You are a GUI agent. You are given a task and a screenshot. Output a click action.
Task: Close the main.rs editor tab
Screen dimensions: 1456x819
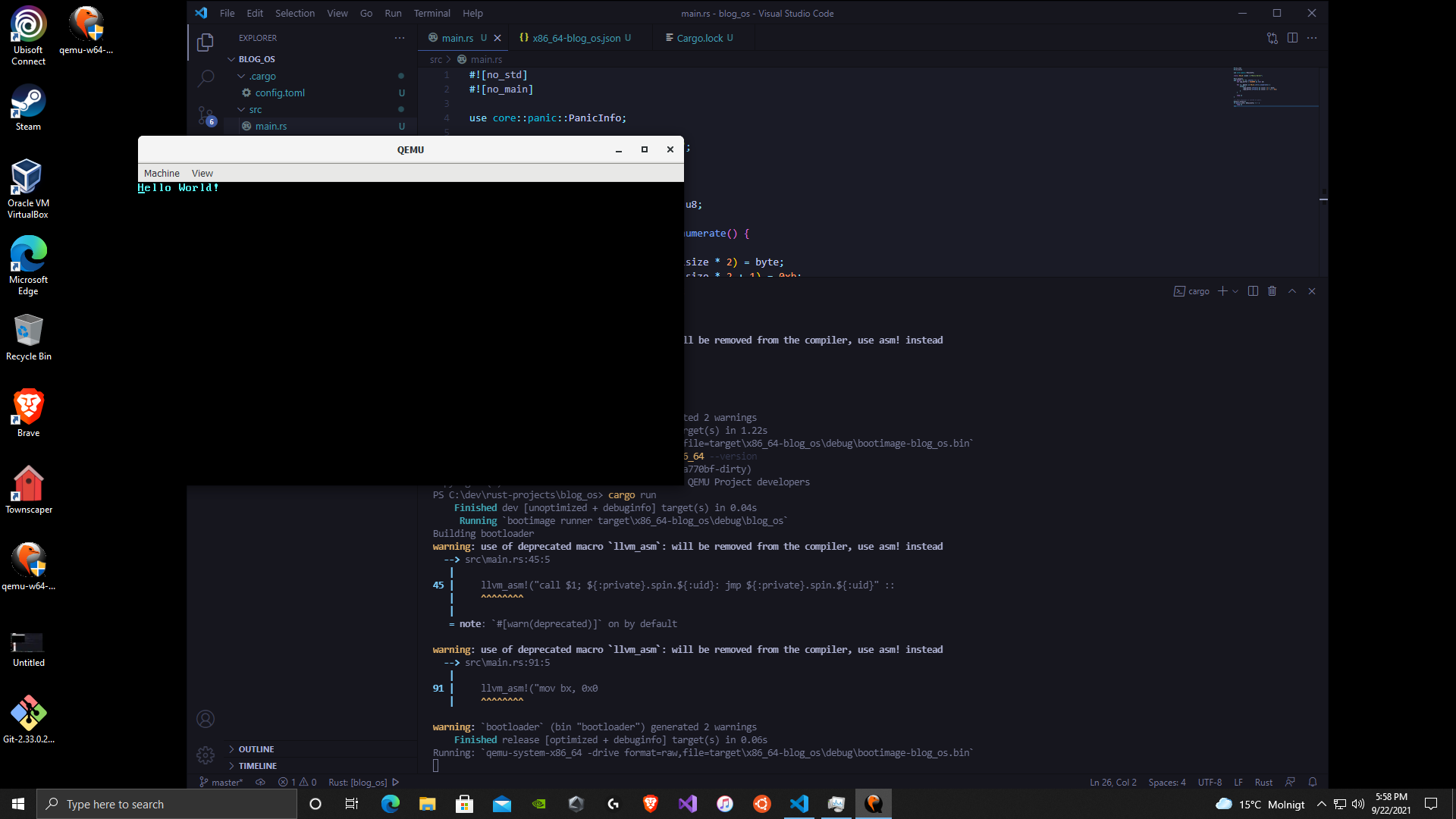497,38
